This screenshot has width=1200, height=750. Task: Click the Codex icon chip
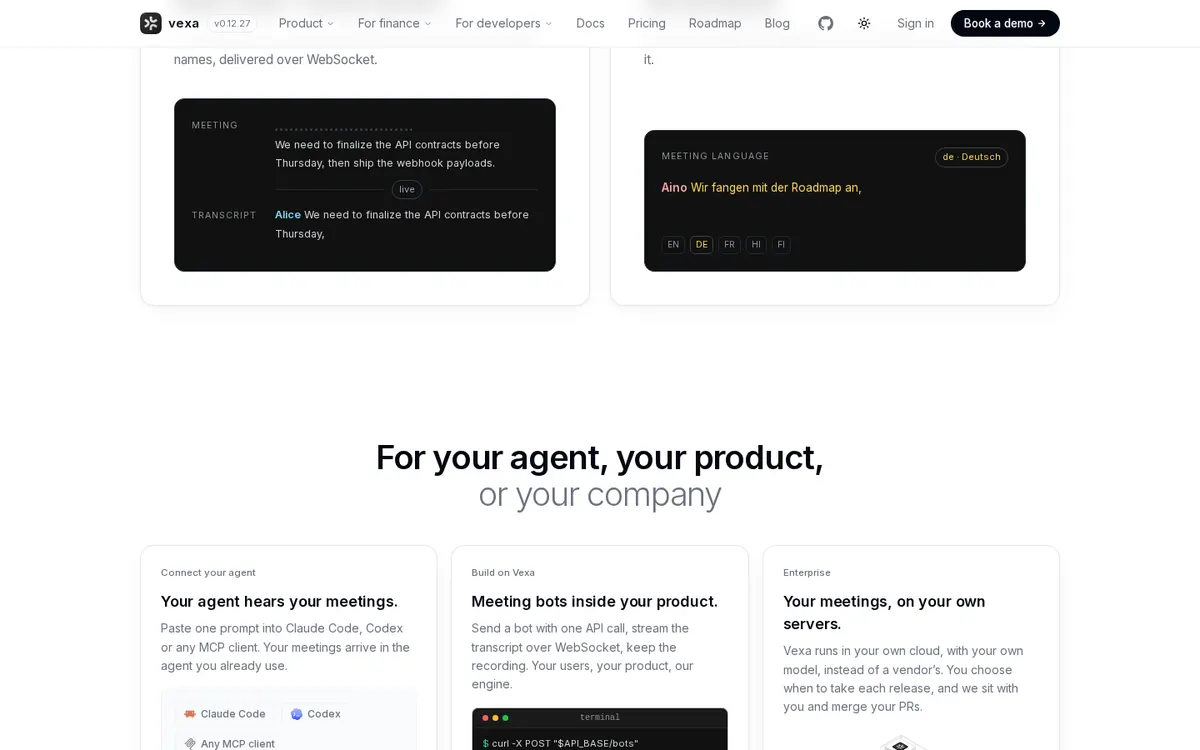316,714
